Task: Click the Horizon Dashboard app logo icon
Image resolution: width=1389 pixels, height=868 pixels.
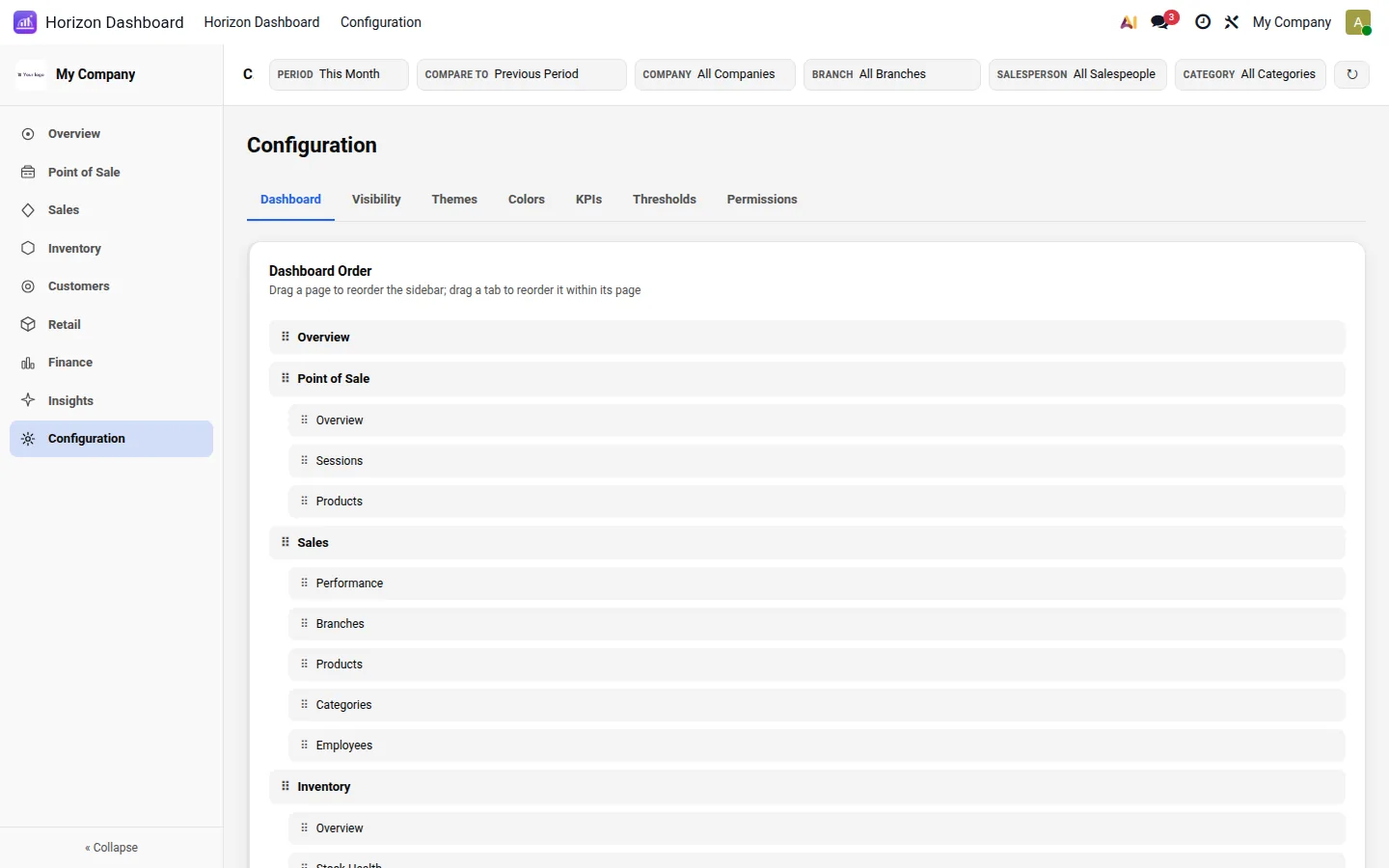Action: click(x=25, y=22)
